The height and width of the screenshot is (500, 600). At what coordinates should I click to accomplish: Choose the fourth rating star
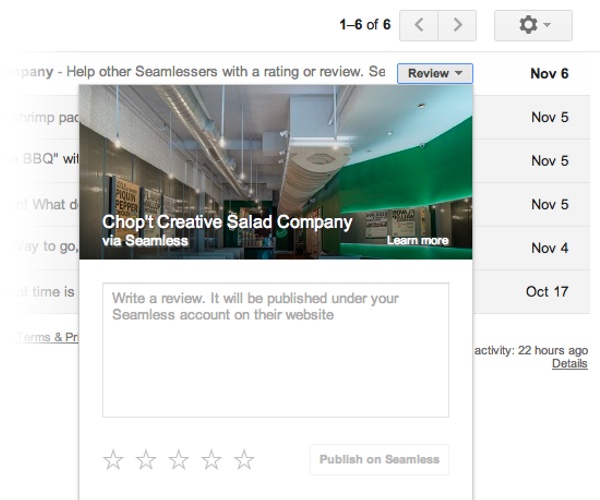[x=212, y=460]
